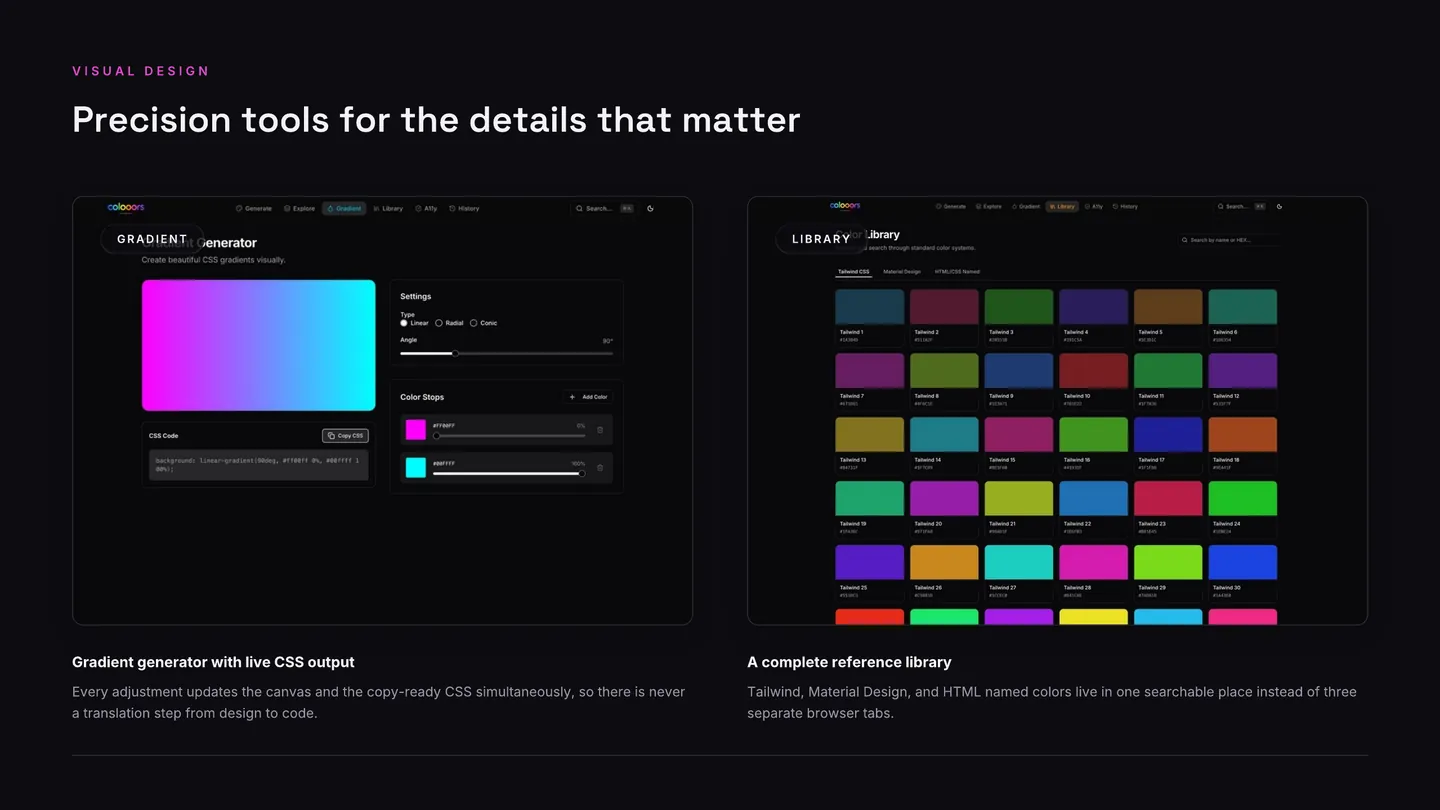Viewport: 1440px width, 810px height.
Task: Open the magenta color stop swatch
Action: pyautogui.click(x=415, y=430)
